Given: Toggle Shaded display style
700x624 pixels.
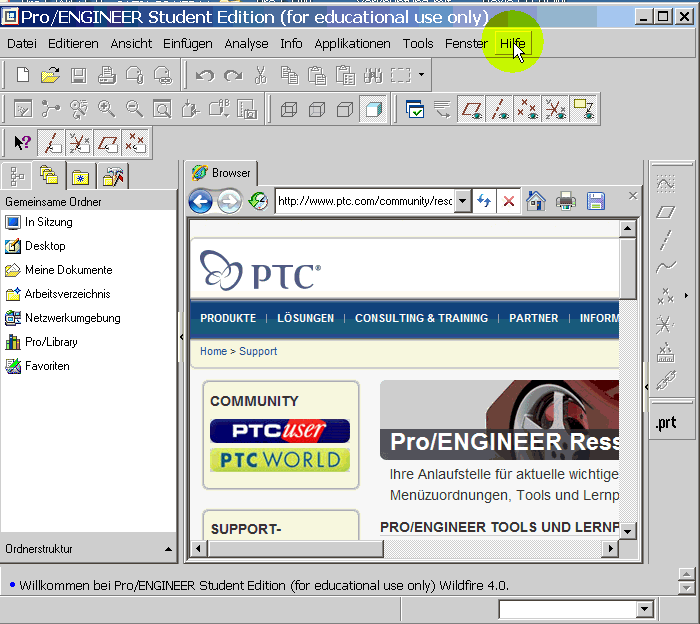Looking at the screenshot, I should (373, 109).
